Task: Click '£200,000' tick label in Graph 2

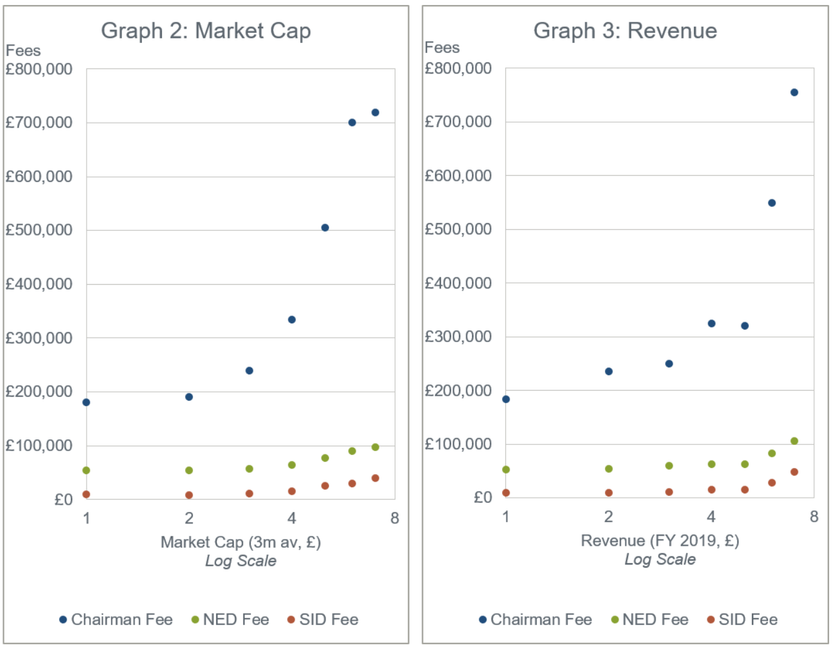Action: coord(39,391)
